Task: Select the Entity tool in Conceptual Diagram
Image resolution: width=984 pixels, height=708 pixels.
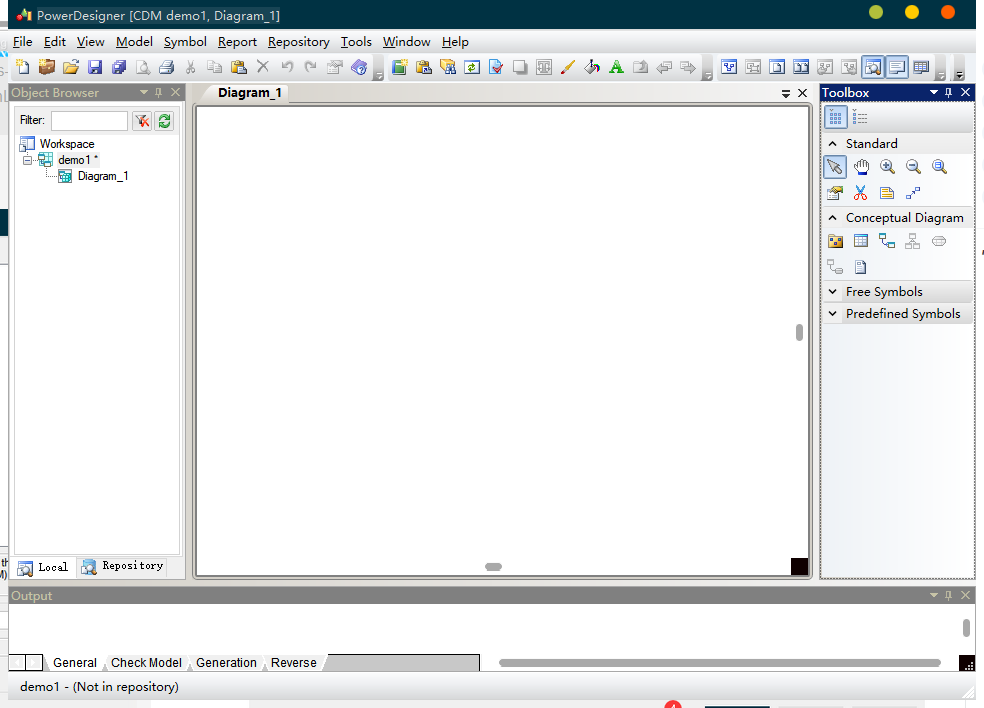Action: pyautogui.click(x=861, y=241)
